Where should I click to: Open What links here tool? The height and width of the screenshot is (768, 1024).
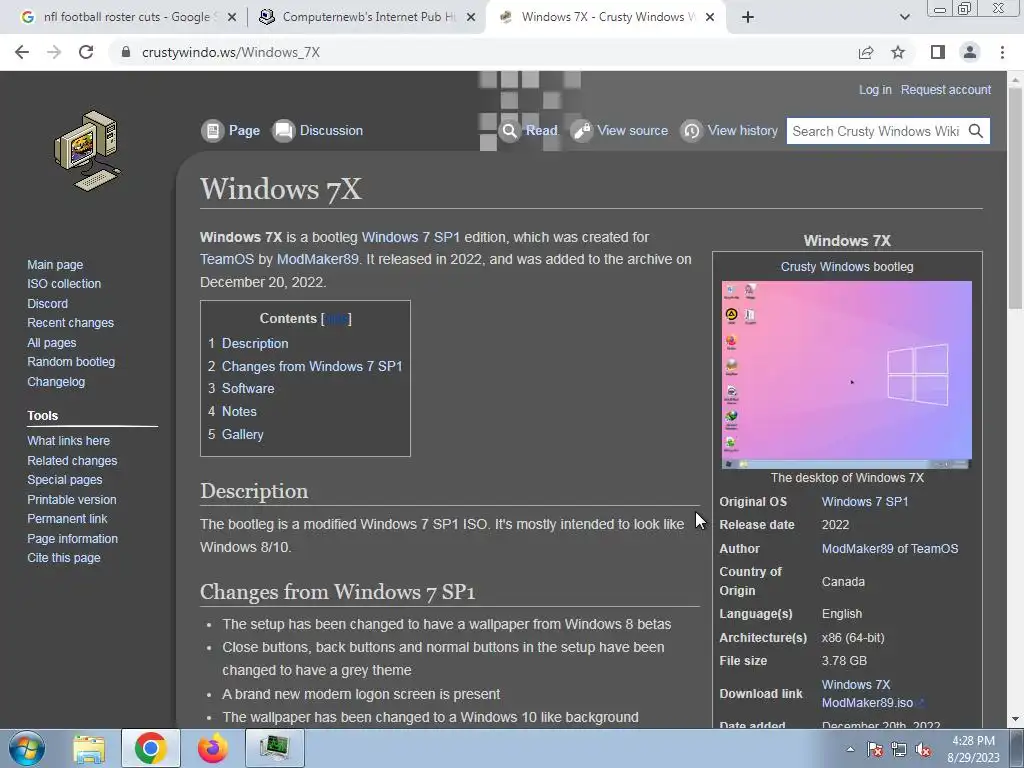[68, 441]
